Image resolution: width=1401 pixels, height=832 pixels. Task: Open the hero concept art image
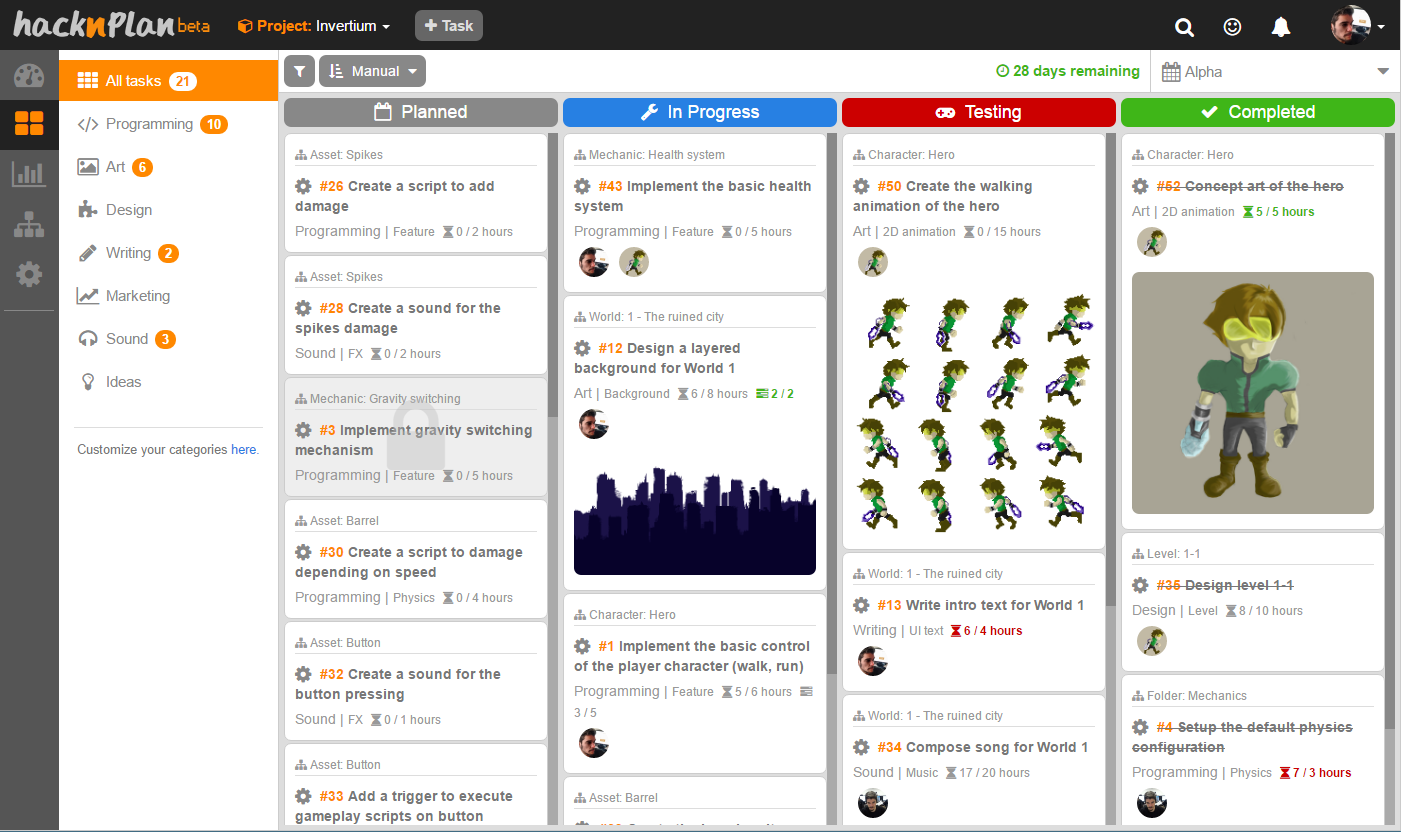click(x=1253, y=393)
